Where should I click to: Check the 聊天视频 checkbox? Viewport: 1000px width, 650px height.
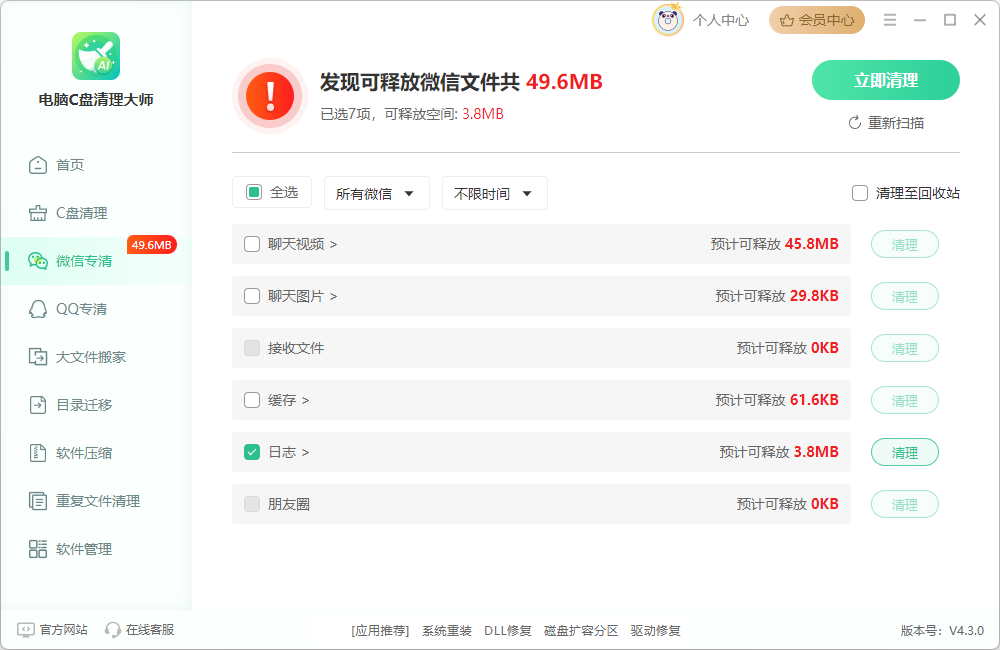click(252, 244)
